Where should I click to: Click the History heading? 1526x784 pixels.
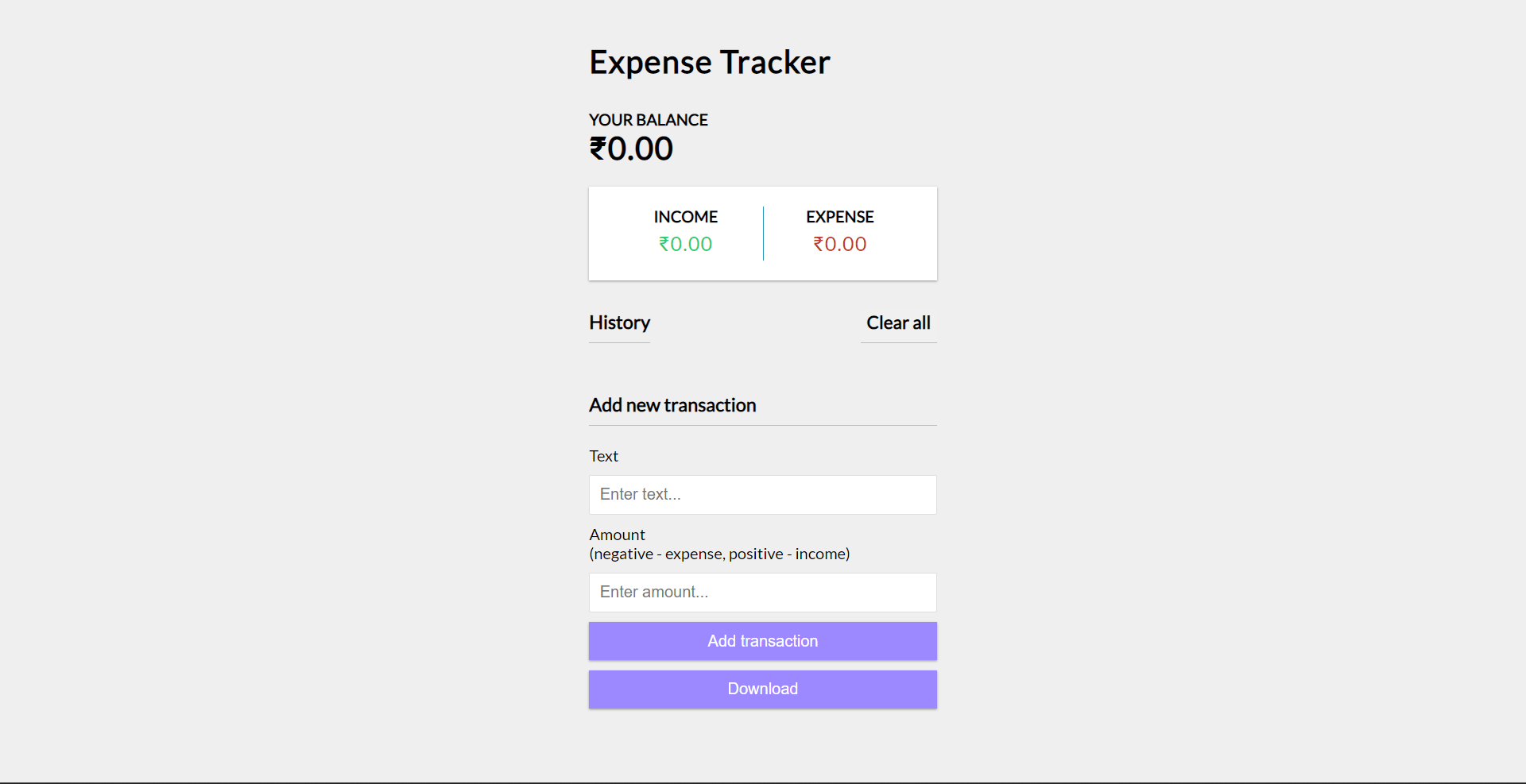(x=619, y=322)
